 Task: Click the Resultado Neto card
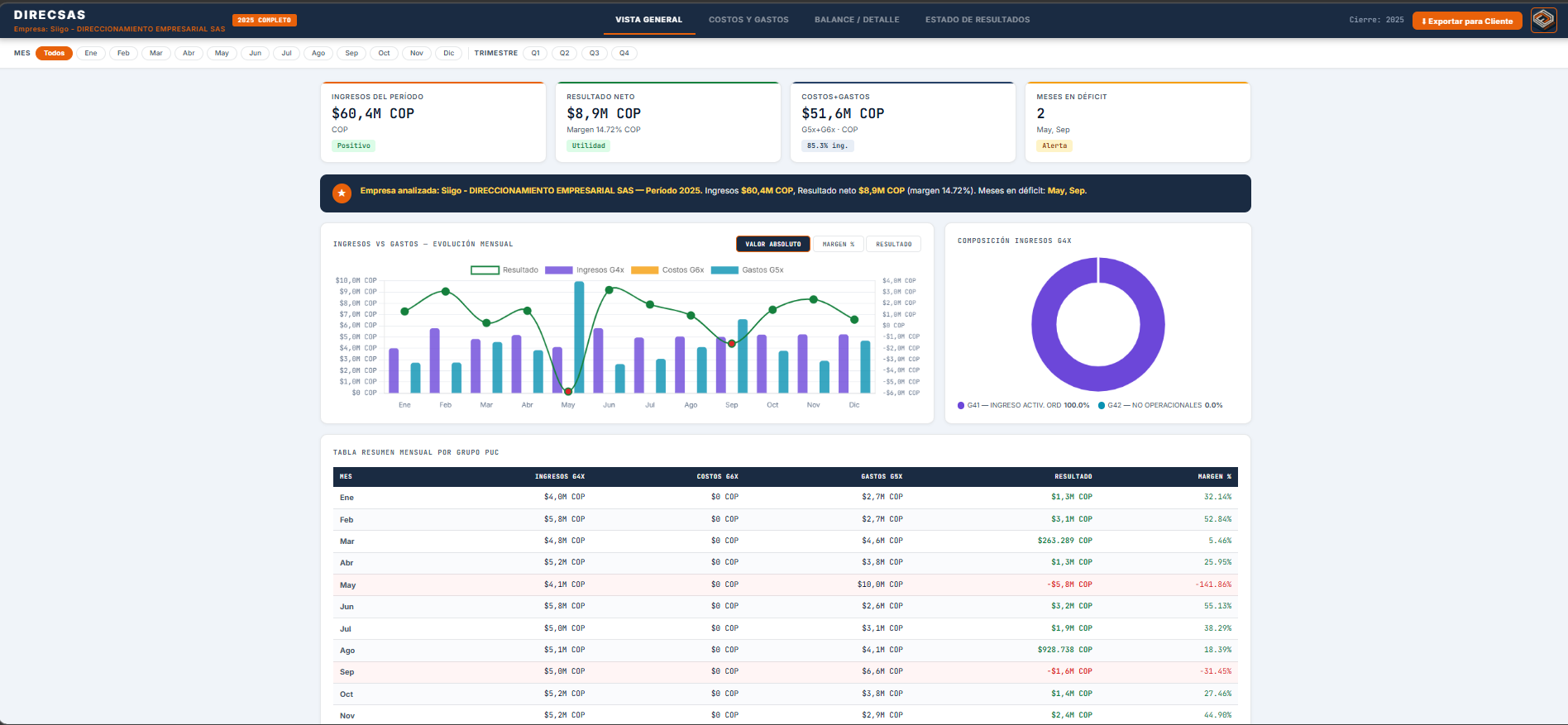[668, 122]
